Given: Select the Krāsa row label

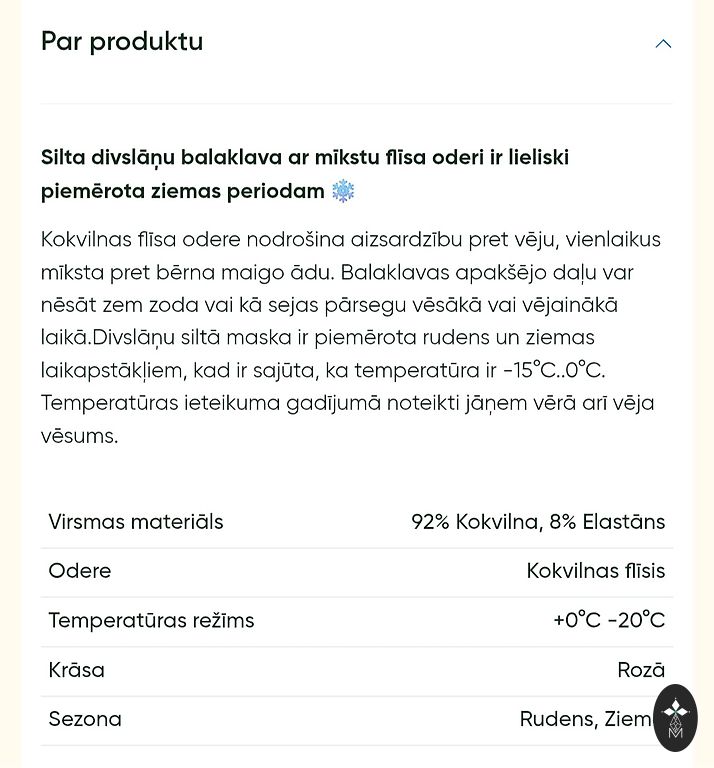Looking at the screenshot, I should coord(77,670).
